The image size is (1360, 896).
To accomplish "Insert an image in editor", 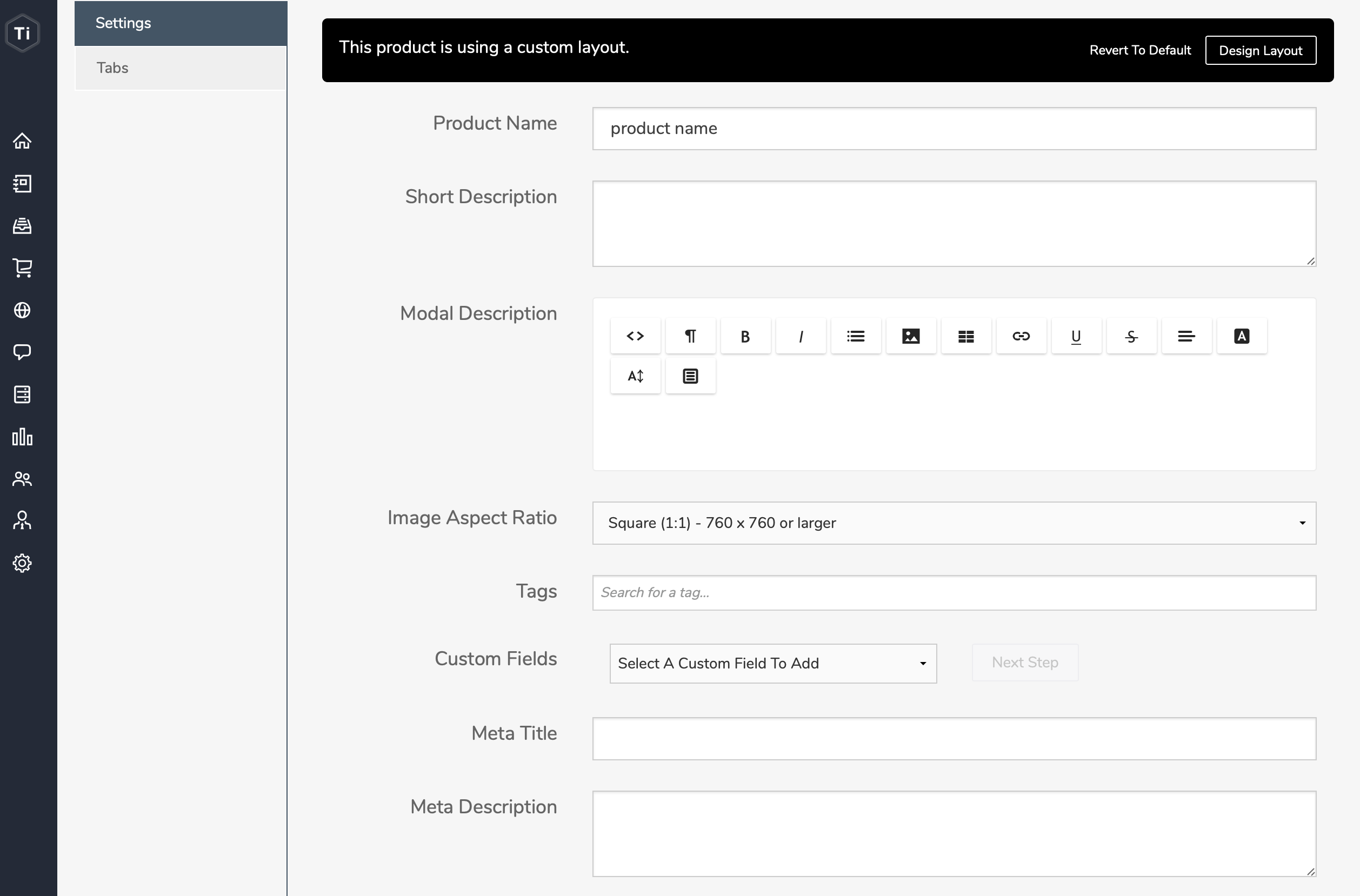I will (911, 336).
